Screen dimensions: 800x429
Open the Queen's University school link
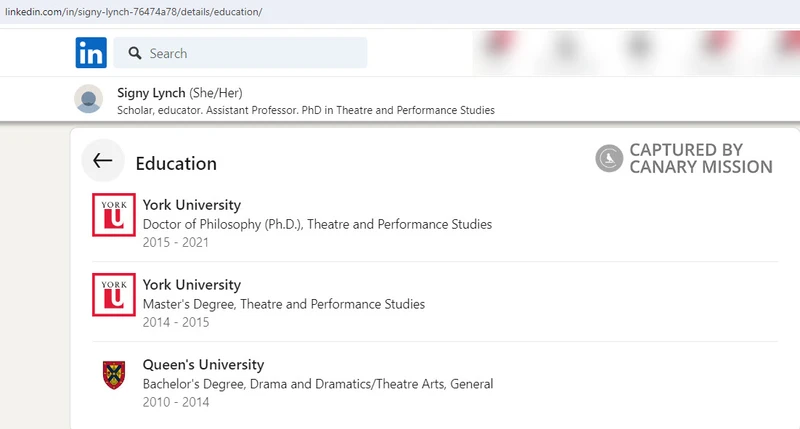tap(203, 365)
